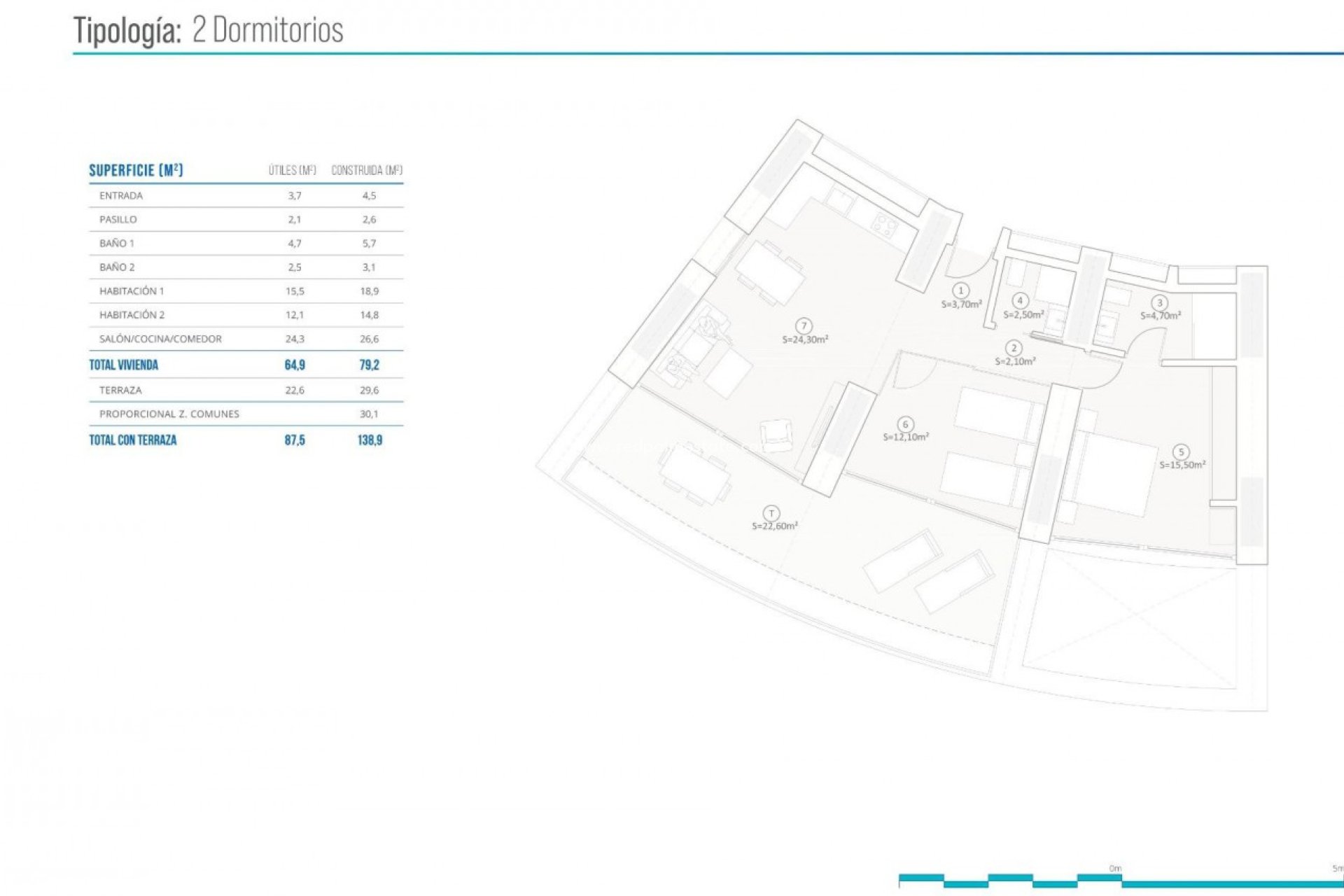
Task: Click the 'ENTRADA' row label
Action: pos(121,196)
